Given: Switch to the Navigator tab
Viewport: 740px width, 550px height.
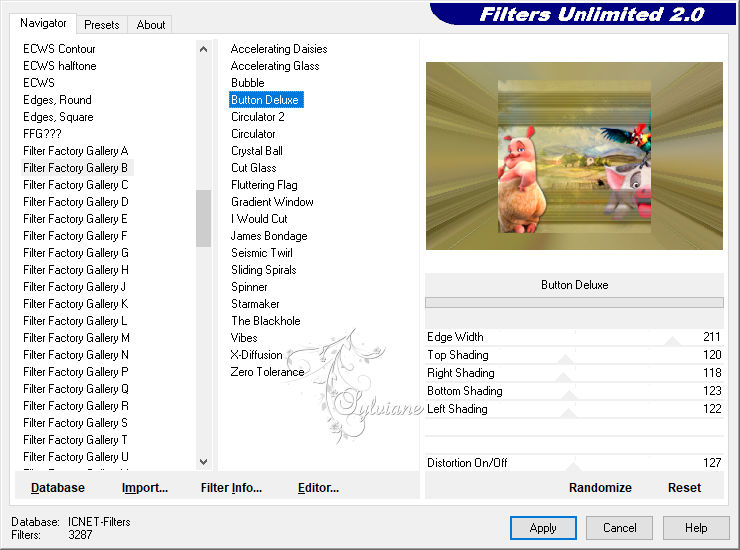Looking at the screenshot, I should click(x=43, y=23).
